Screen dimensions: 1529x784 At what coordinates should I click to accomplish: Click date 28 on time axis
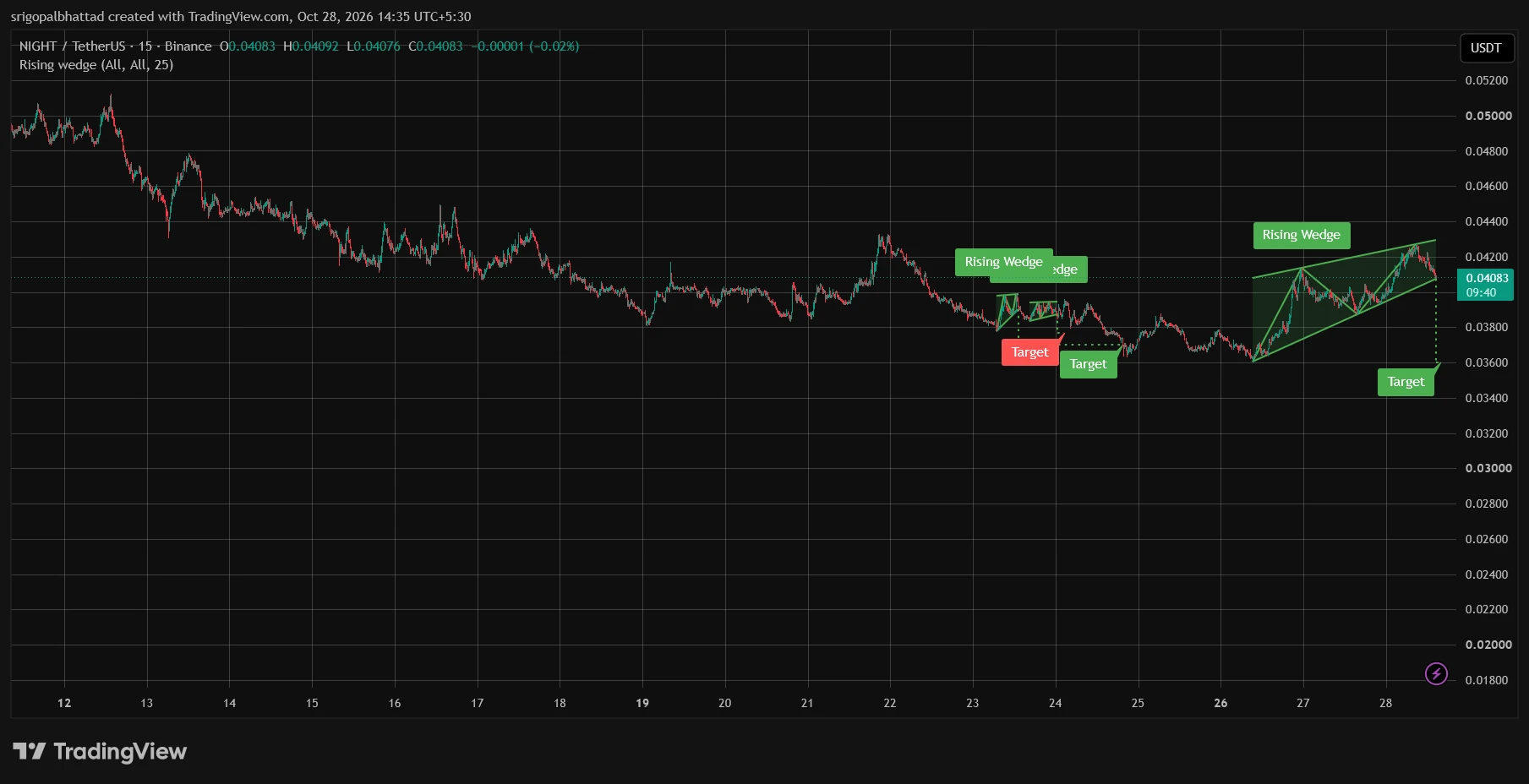click(1385, 703)
